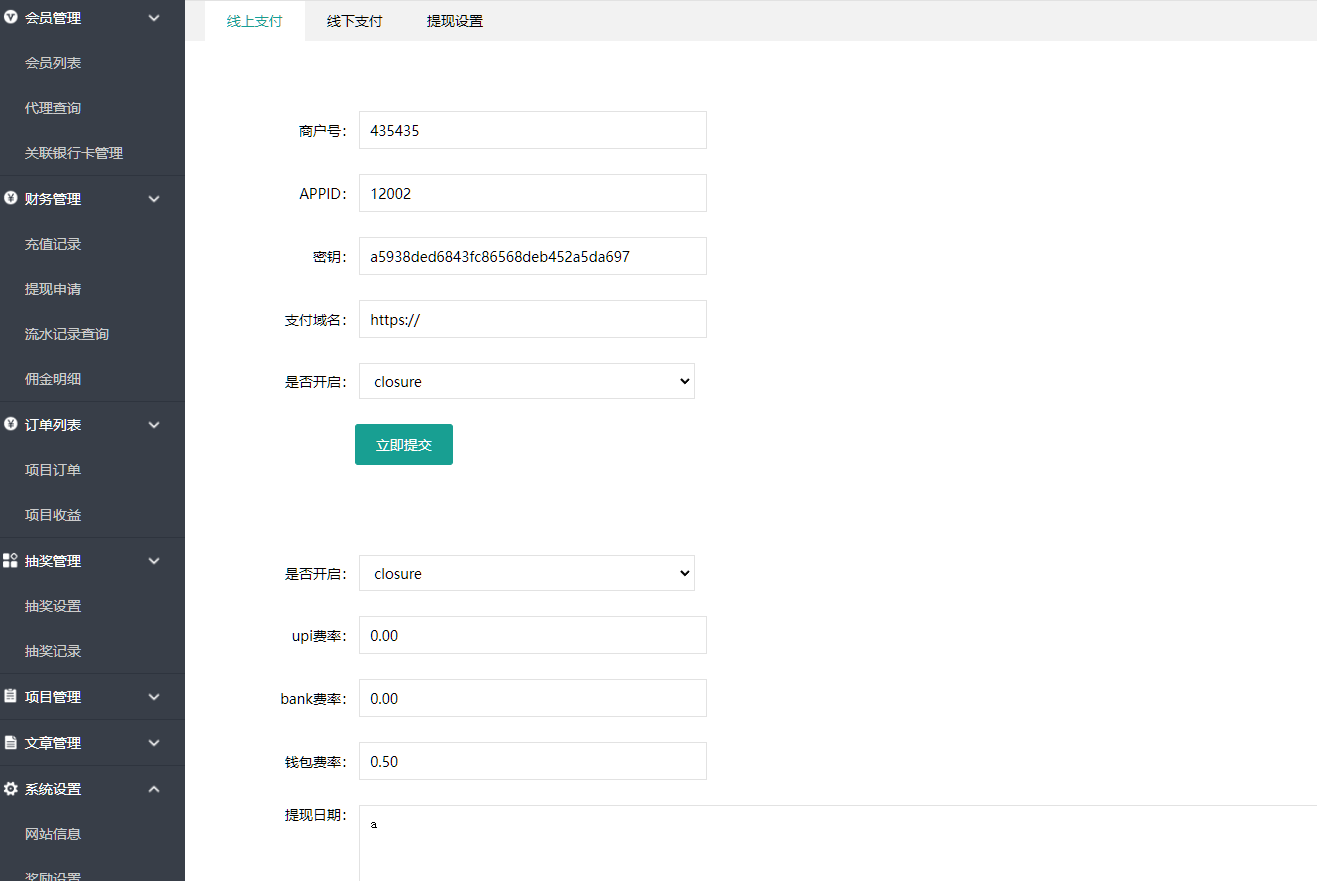
Task: Switch to the 提现设置 tab
Action: (x=454, y=21)
